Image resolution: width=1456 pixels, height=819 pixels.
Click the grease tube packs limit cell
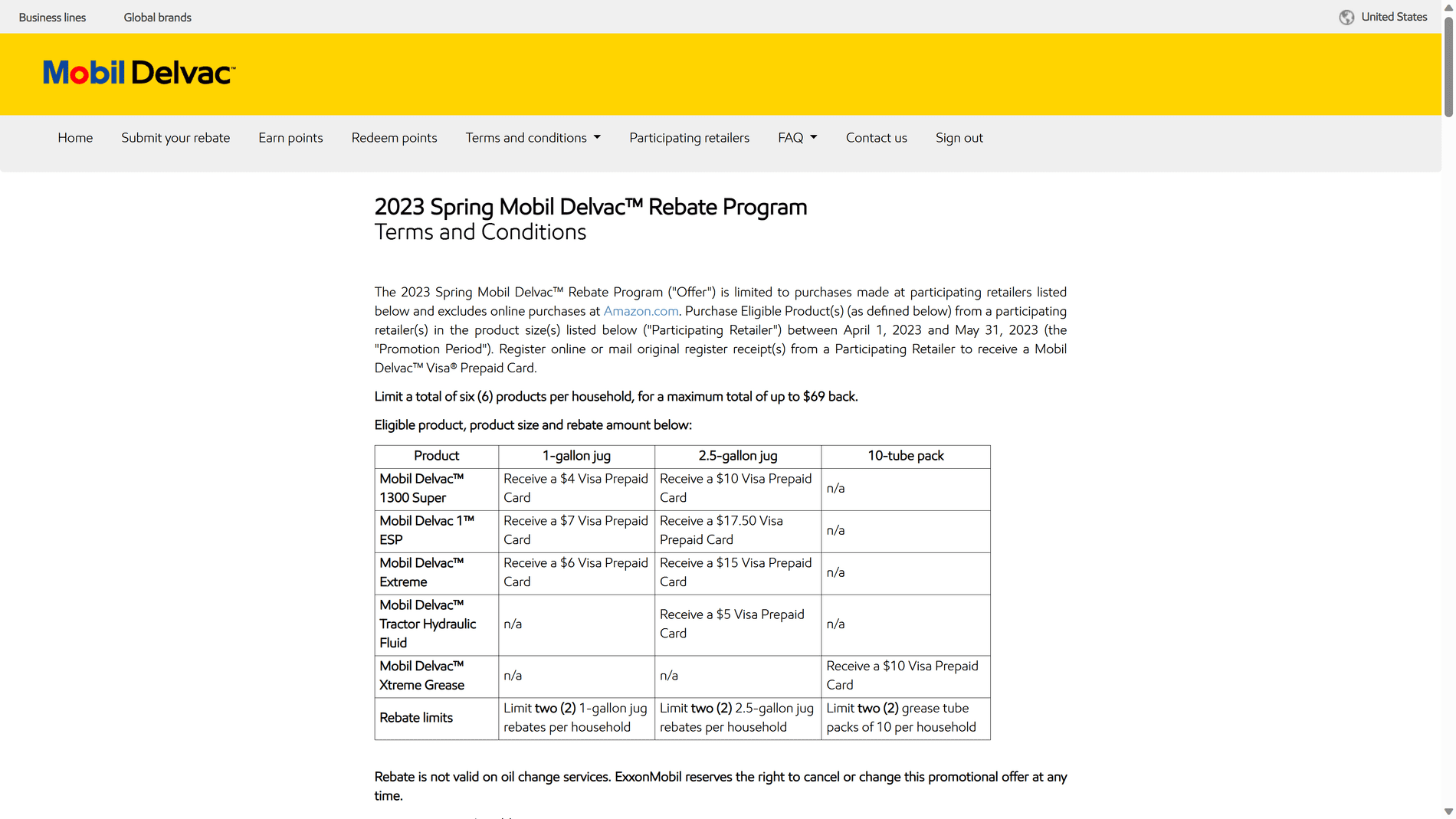click(x=905, y=718)
